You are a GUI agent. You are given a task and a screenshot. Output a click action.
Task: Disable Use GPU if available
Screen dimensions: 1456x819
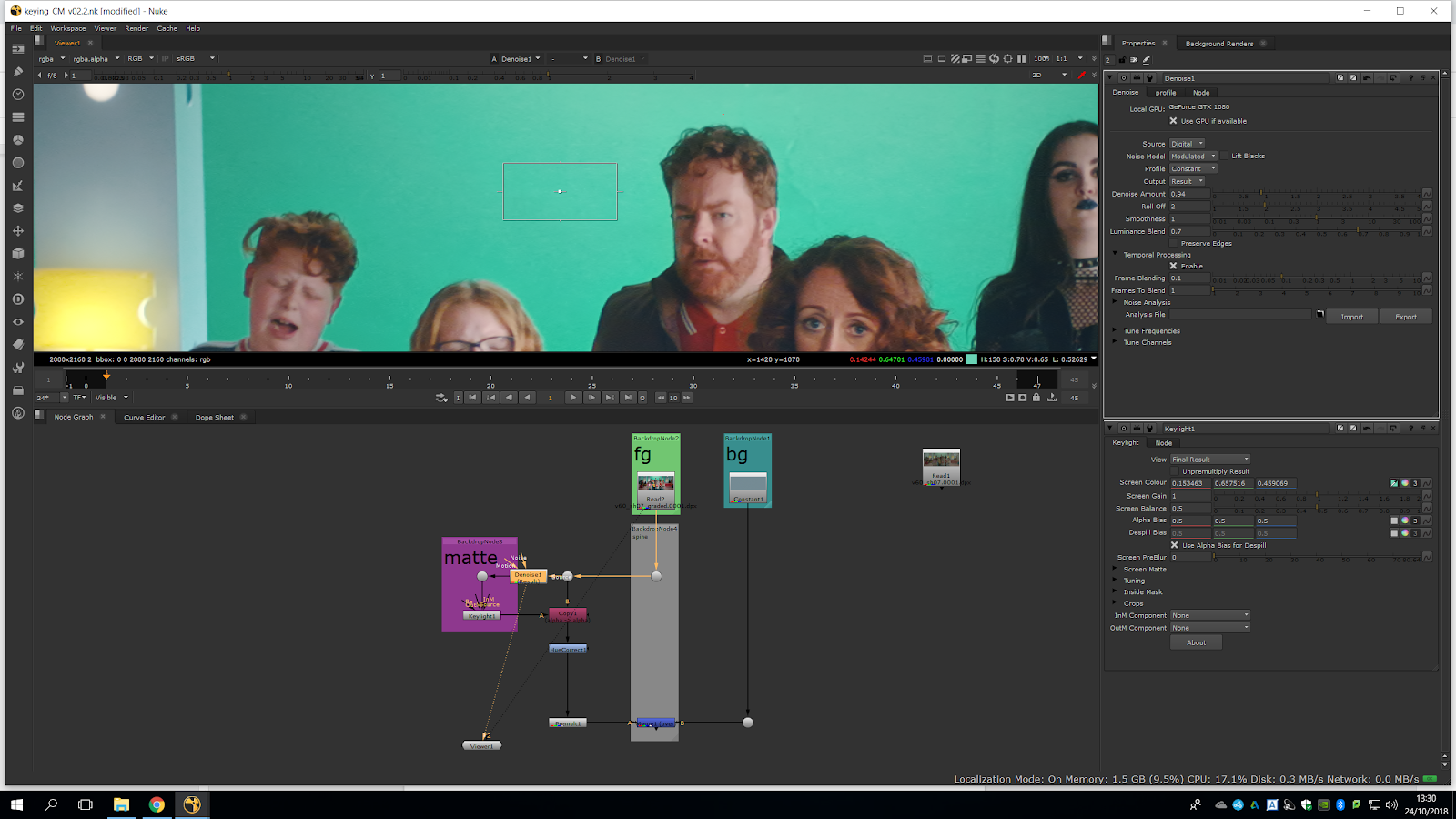click(x=1173, y=121)
